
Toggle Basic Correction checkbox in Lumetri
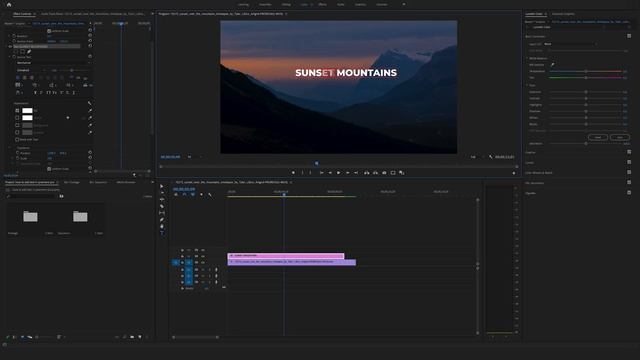pos(629,36)
